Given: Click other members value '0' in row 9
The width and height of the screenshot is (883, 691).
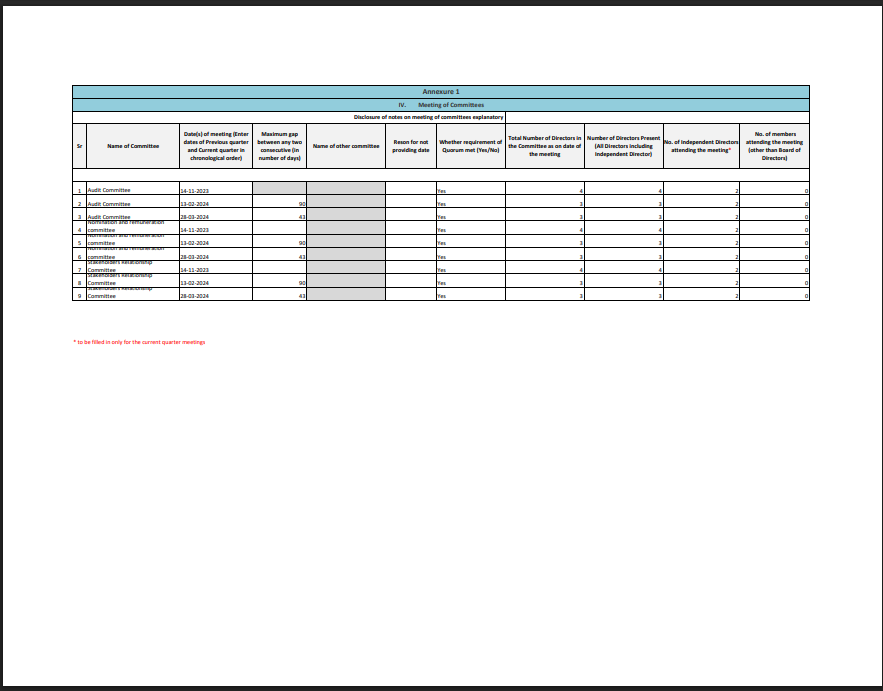Looking at the screenshot, I should pyautogui.click(x=806, y=296).
